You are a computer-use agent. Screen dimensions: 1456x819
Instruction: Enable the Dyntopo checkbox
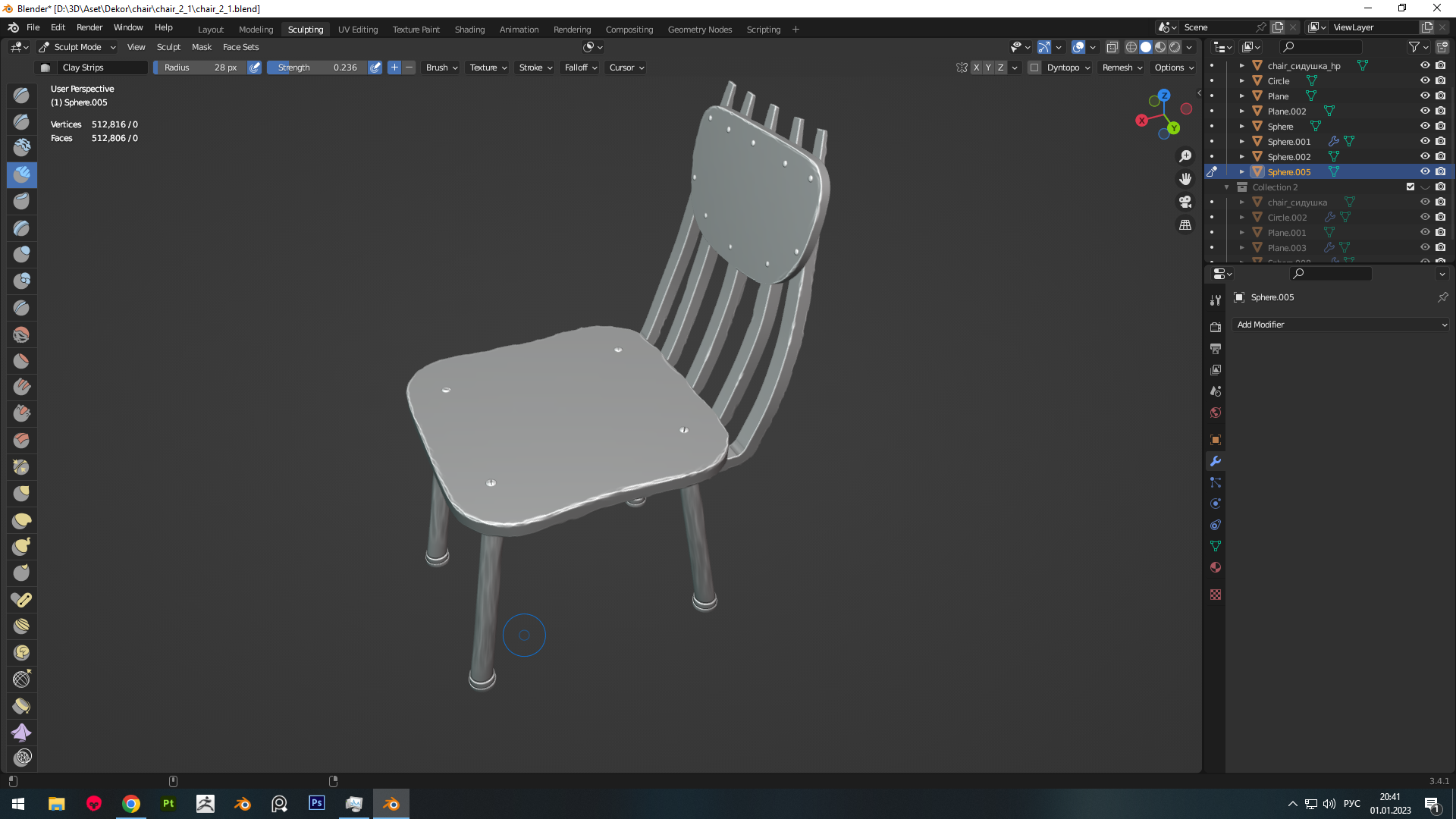point(1034,67)
